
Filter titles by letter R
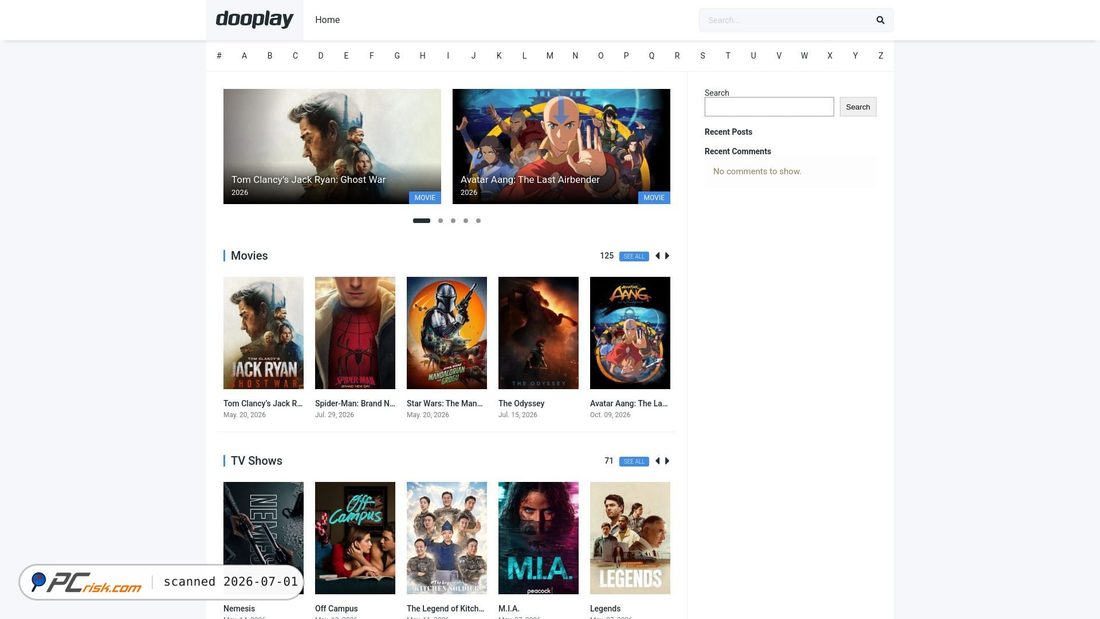(677, 55)
